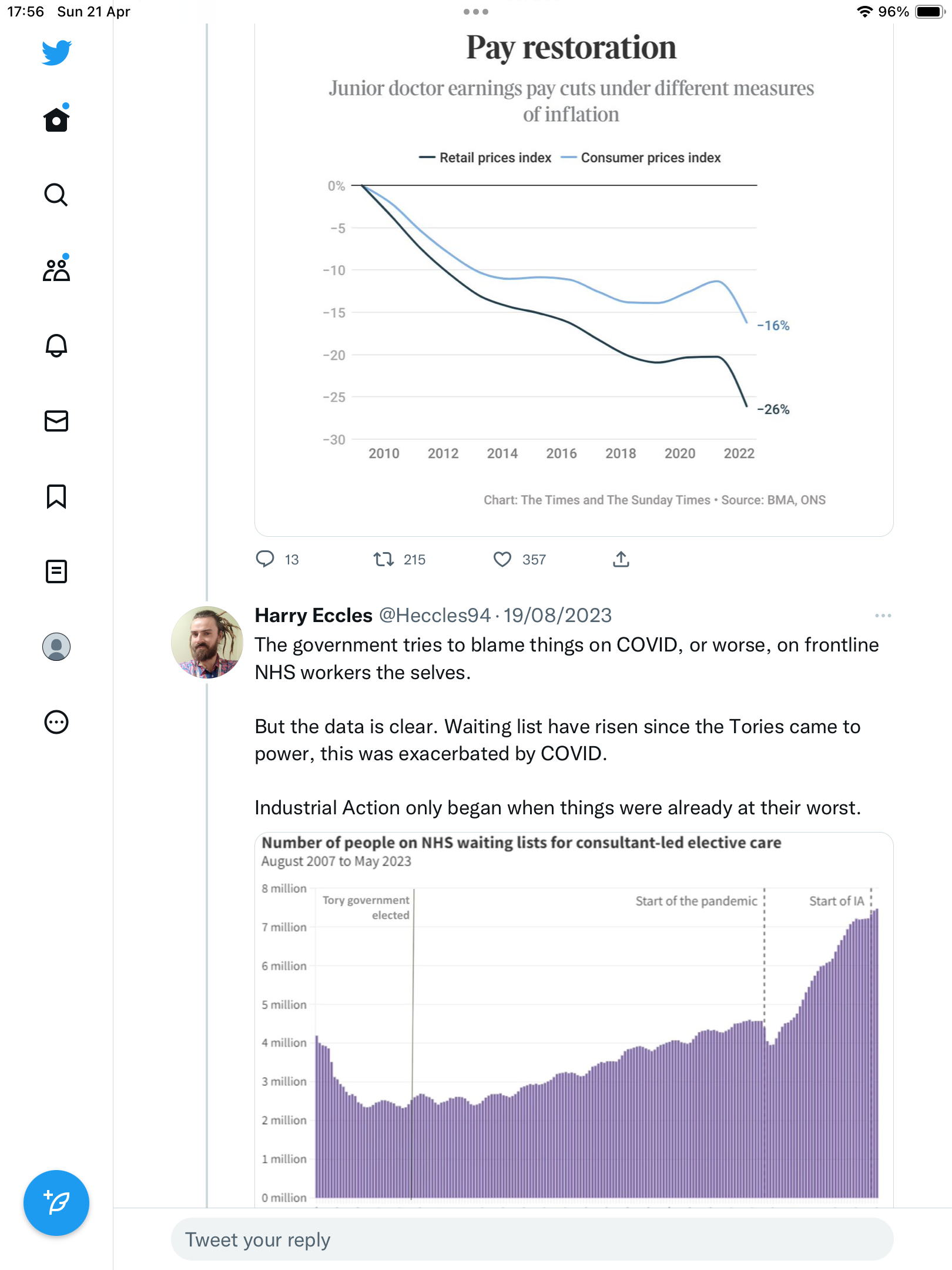The width and height of the screenshot is (952, 1270).
Task: Open the More circle menu in sidebar
Action: [56, 722]
